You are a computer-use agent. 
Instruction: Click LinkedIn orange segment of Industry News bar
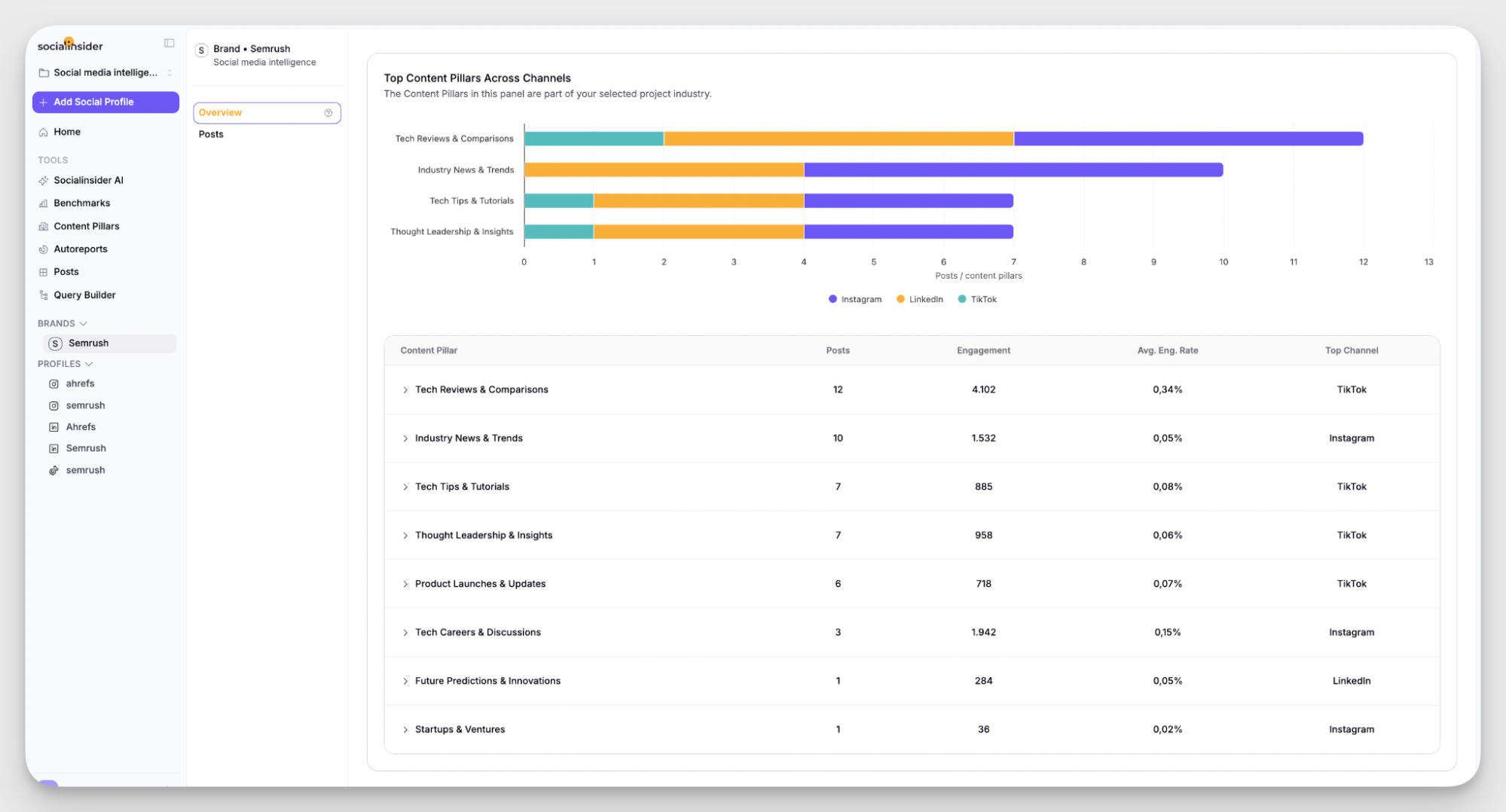[x=664, y=170]
